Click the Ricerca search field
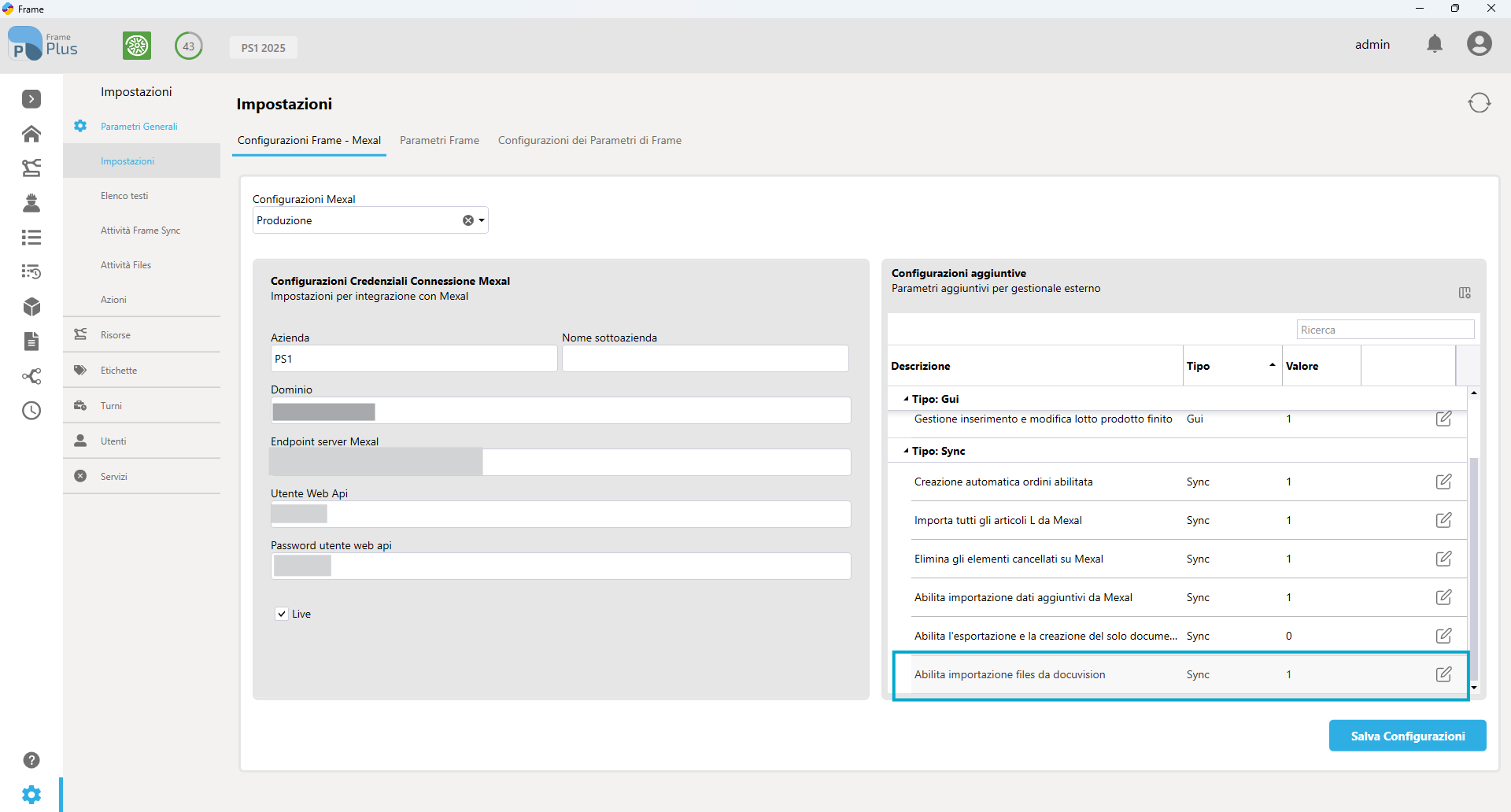 (1385, 330)
